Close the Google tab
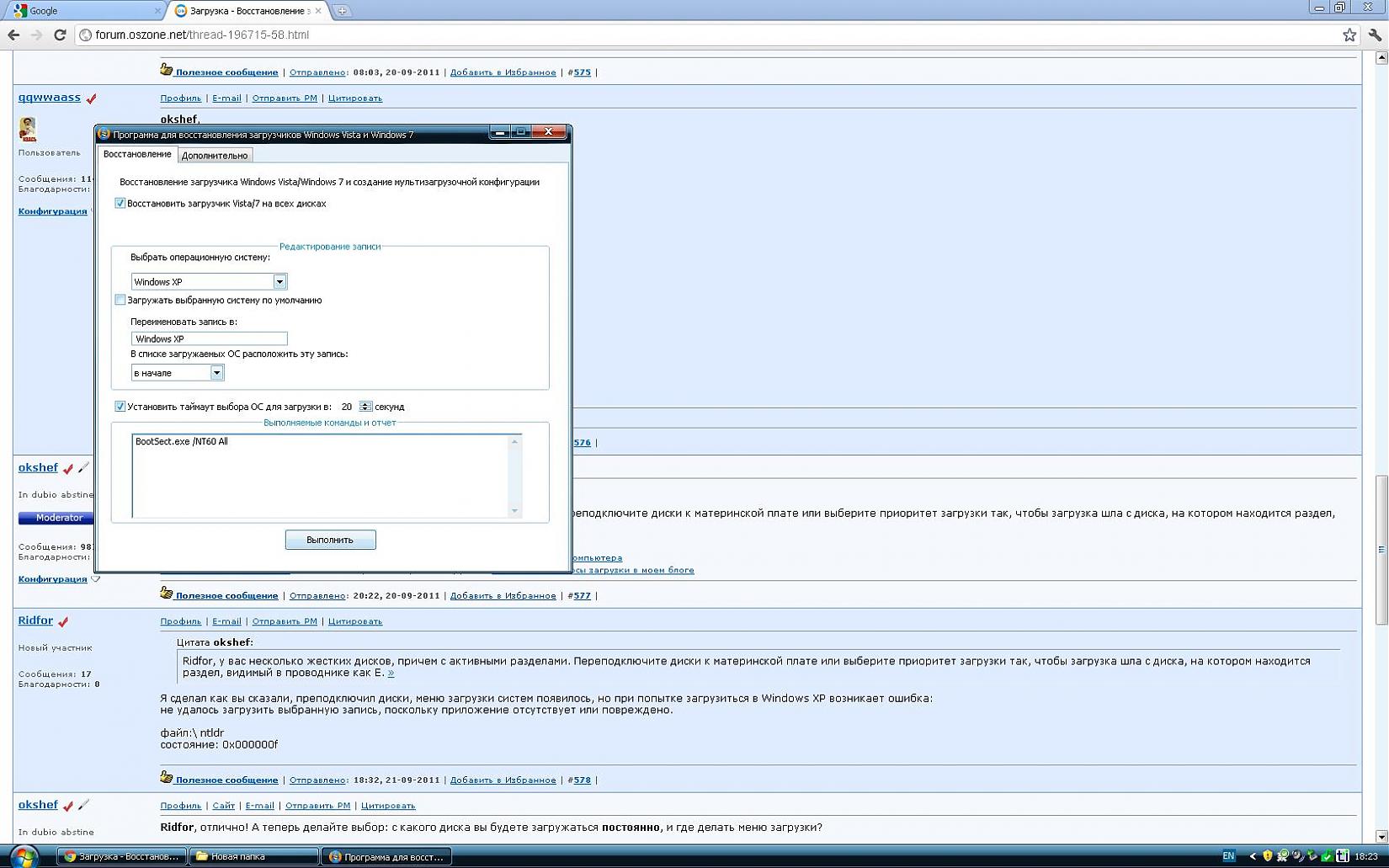This screenshot has height=868, width=1389. pyautogui.click(x=157, y=11)
